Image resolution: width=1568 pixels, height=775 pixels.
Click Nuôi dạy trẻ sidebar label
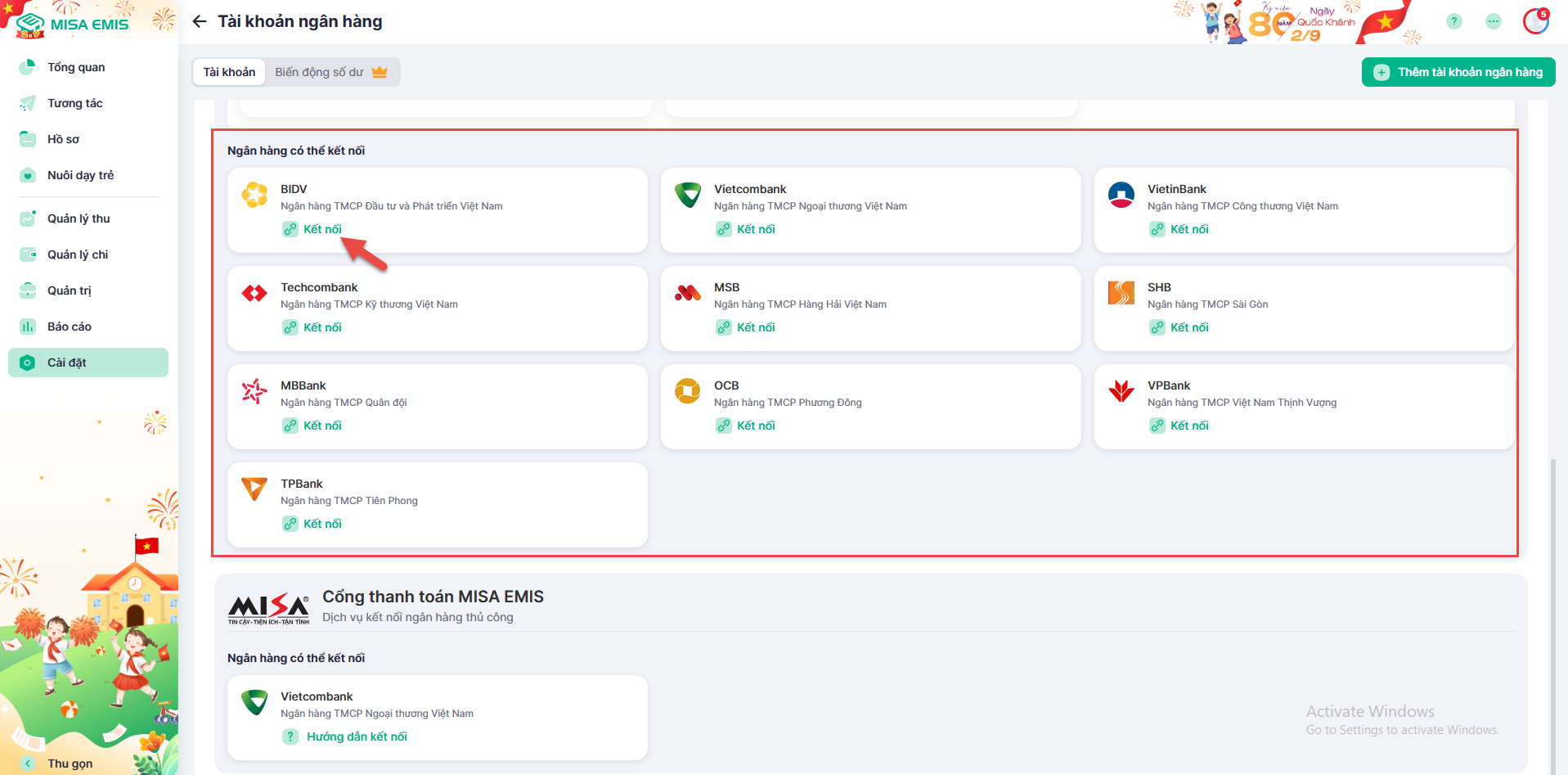click(81, 175)
